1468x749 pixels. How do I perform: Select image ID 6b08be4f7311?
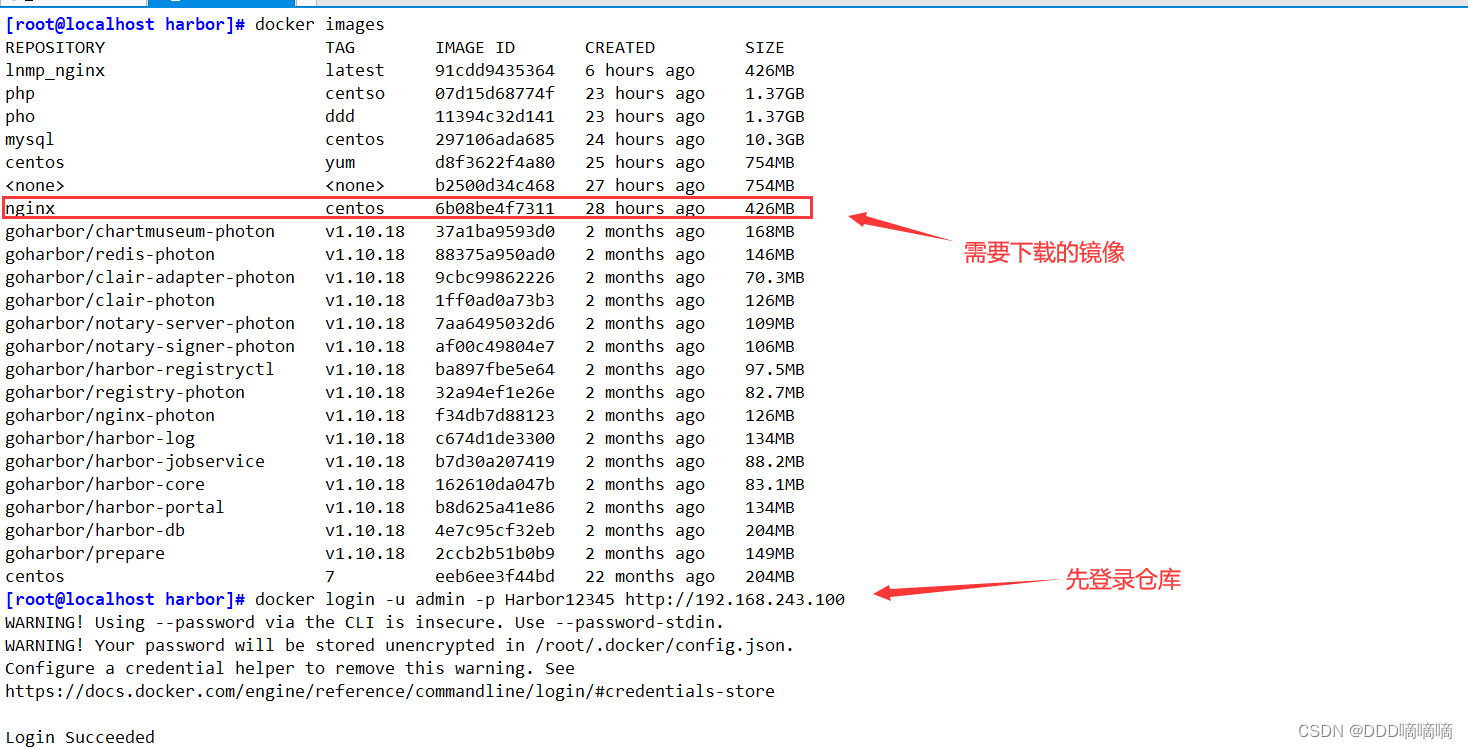point(495,208)
